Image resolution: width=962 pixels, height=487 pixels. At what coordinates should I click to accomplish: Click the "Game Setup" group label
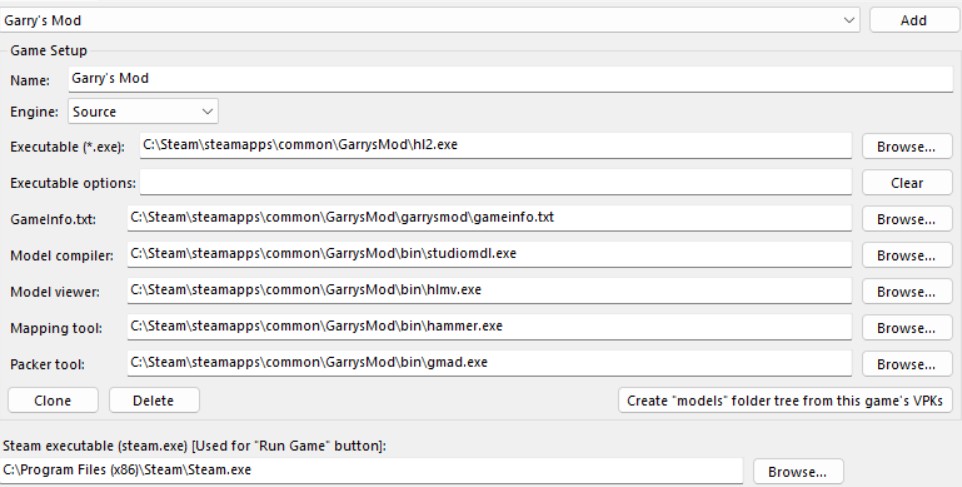click(x=48, y=50)
